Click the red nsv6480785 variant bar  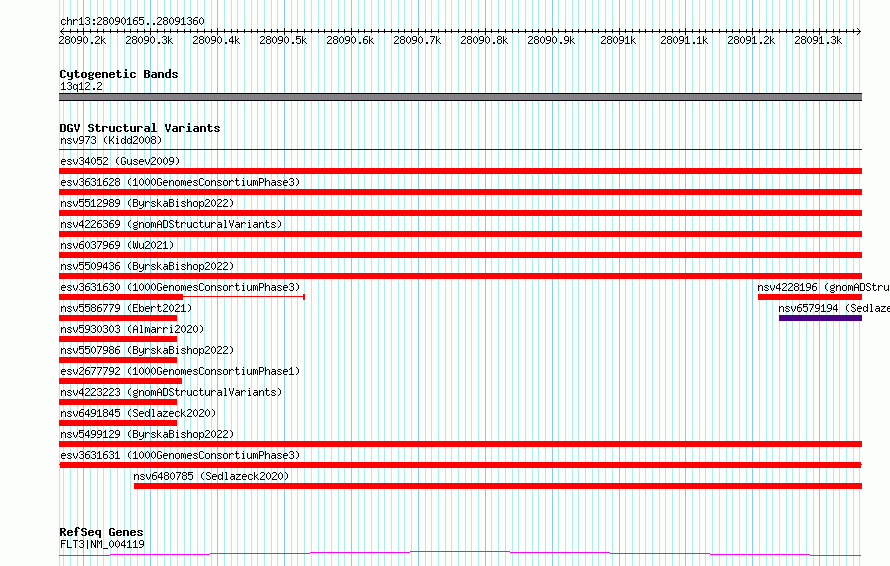point(498,486)
